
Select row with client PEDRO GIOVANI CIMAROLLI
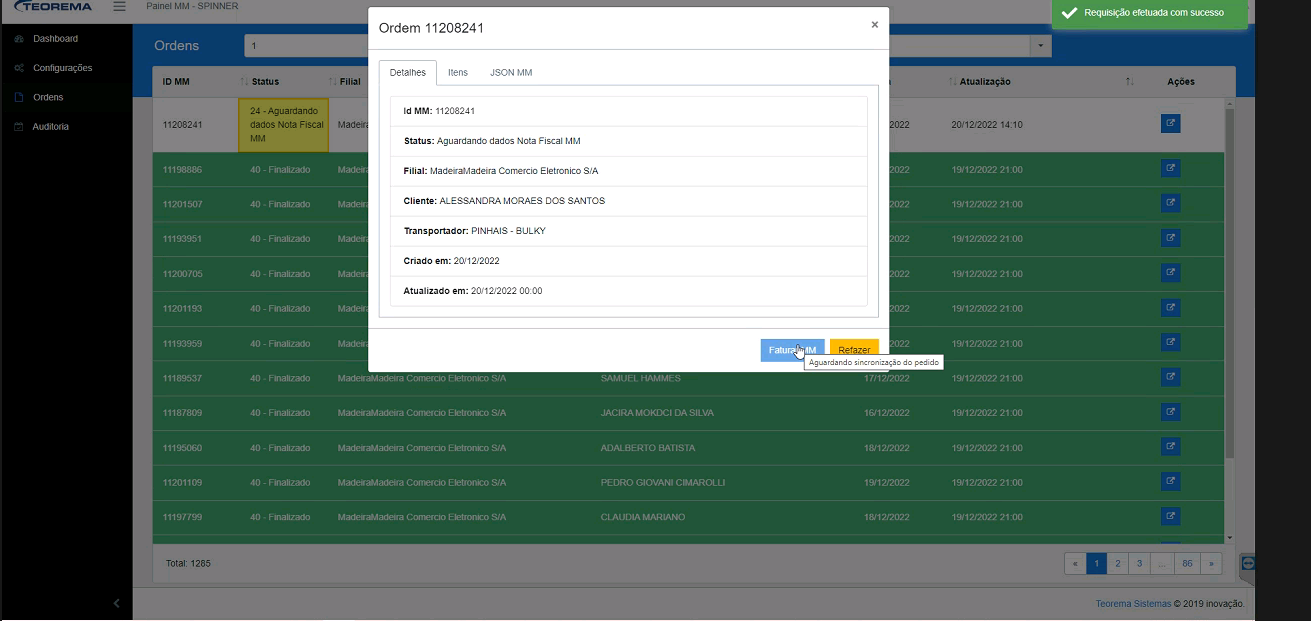(688, 482)
